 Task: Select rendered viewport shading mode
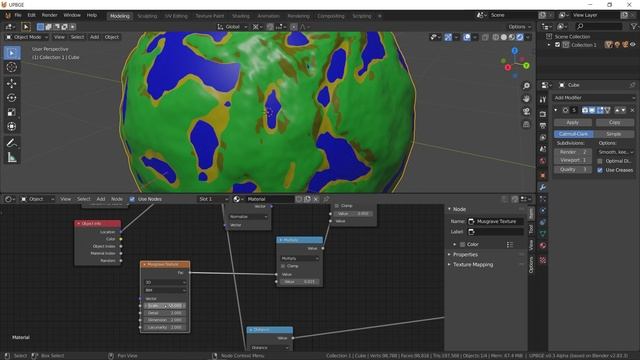[520, 37]
